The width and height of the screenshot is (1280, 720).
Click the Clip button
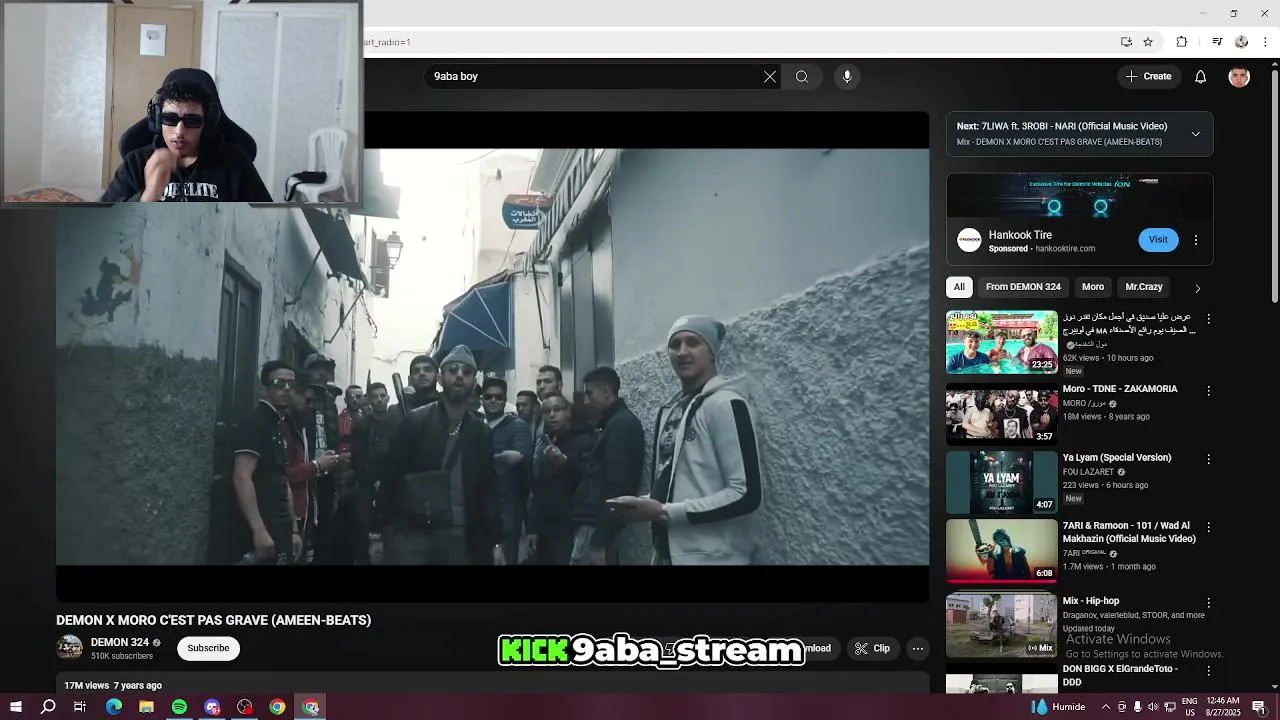[x=872, y=648]
